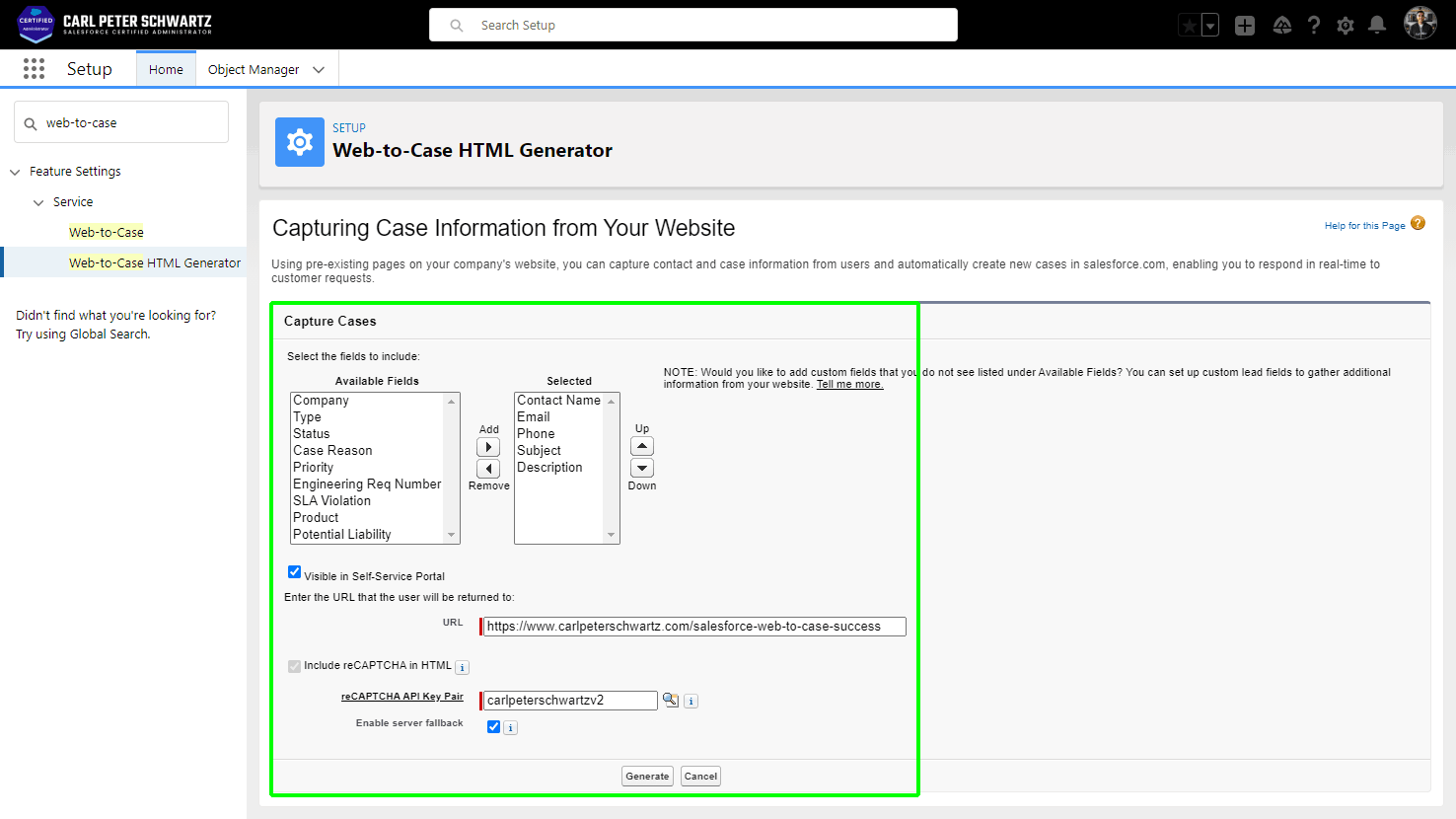Open the Help question mark icon
Image resolution: width=1456 pixels, height=819 pixels.
coord(1314,26)
